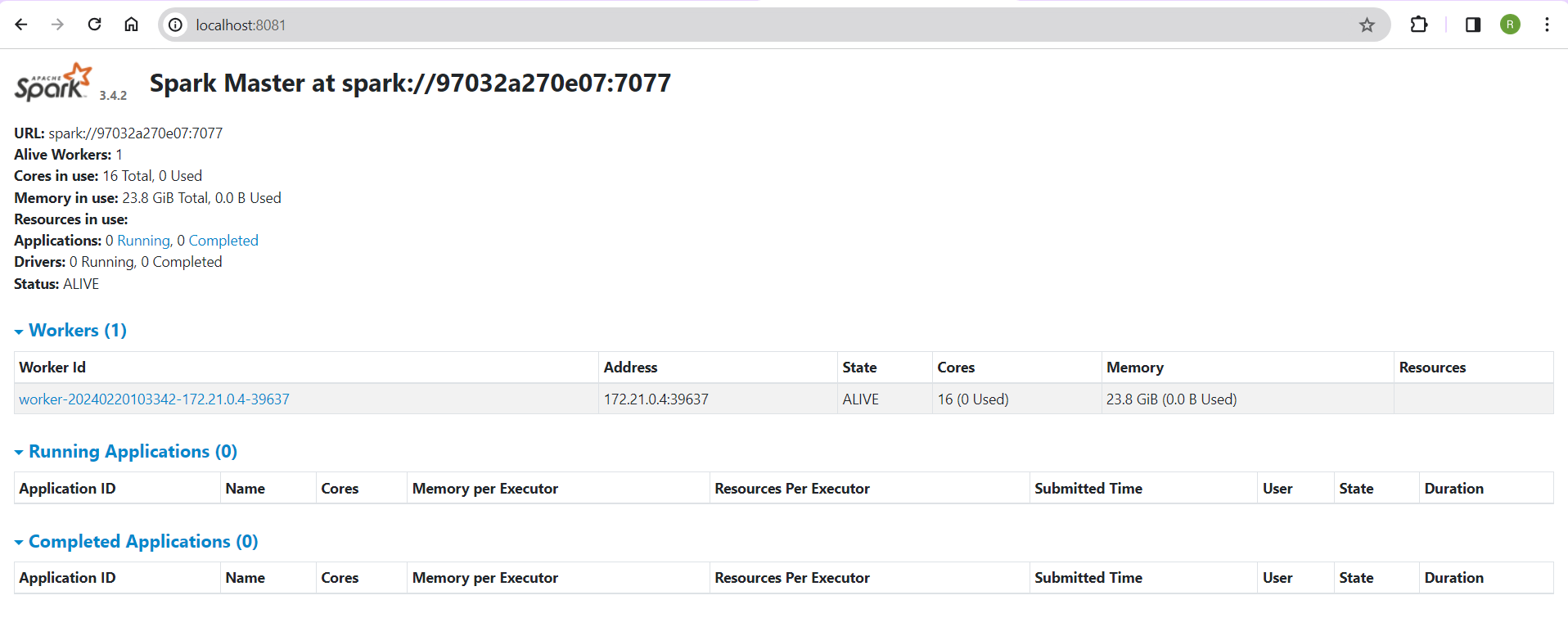Select the Alive Workers: 1 line

(68, 155)
